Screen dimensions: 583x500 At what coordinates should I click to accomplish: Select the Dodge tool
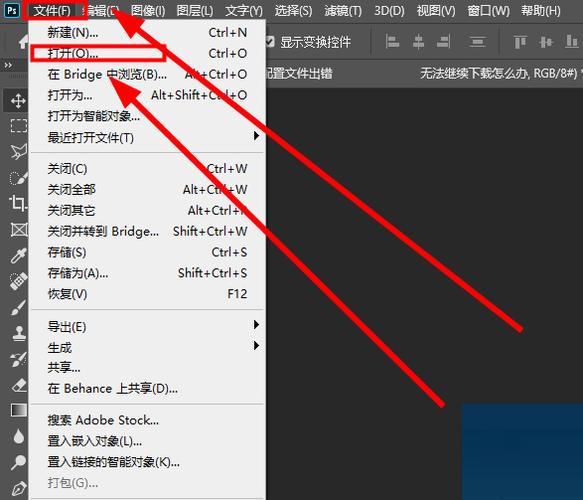[18, 462]
